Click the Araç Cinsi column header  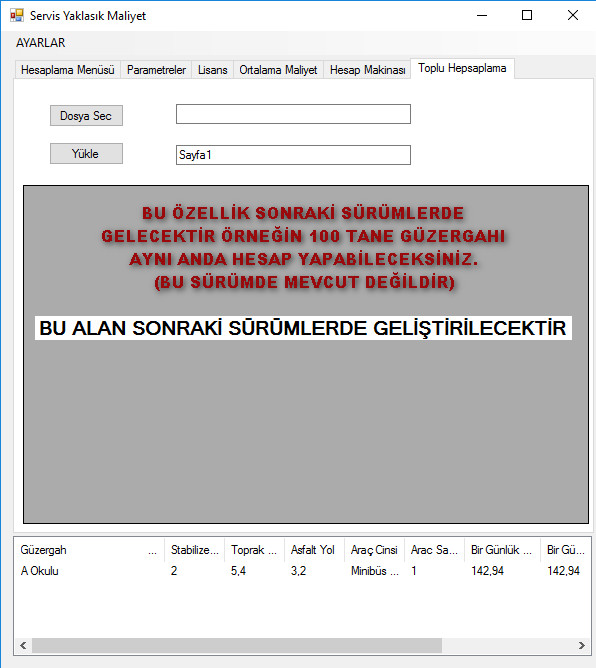[x=374, y=550]
